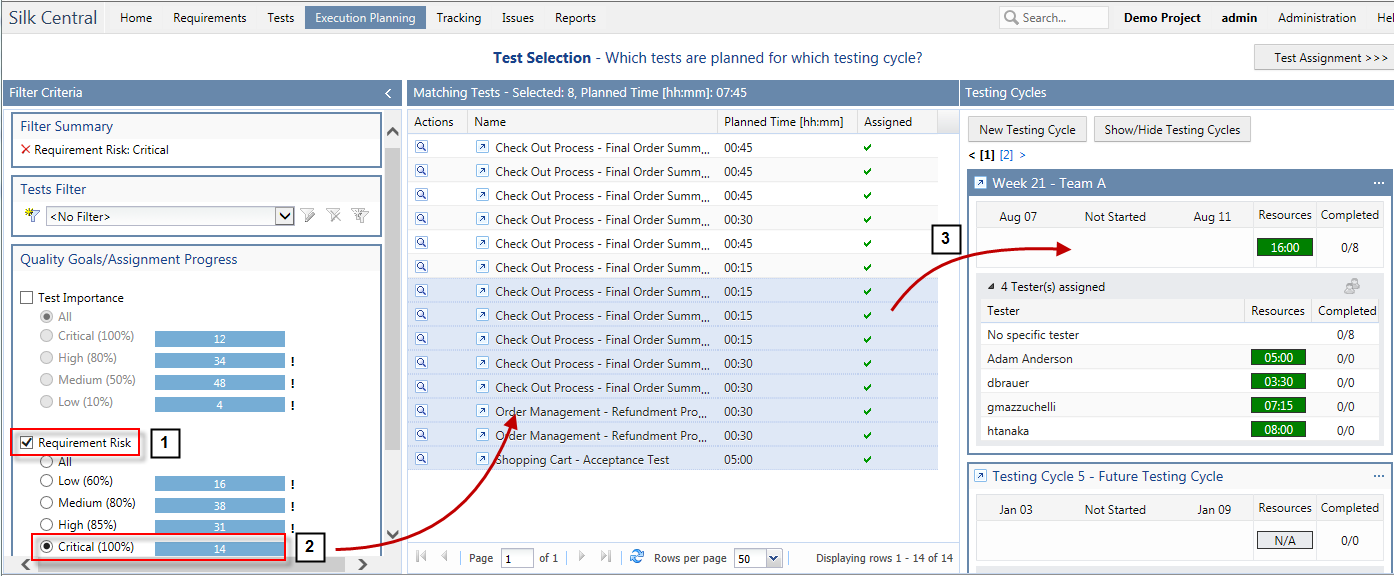This screenshot has height=576, width=1394.
Task: Click the Test Assignment >>> button
Action: (x=1323, y=58)
